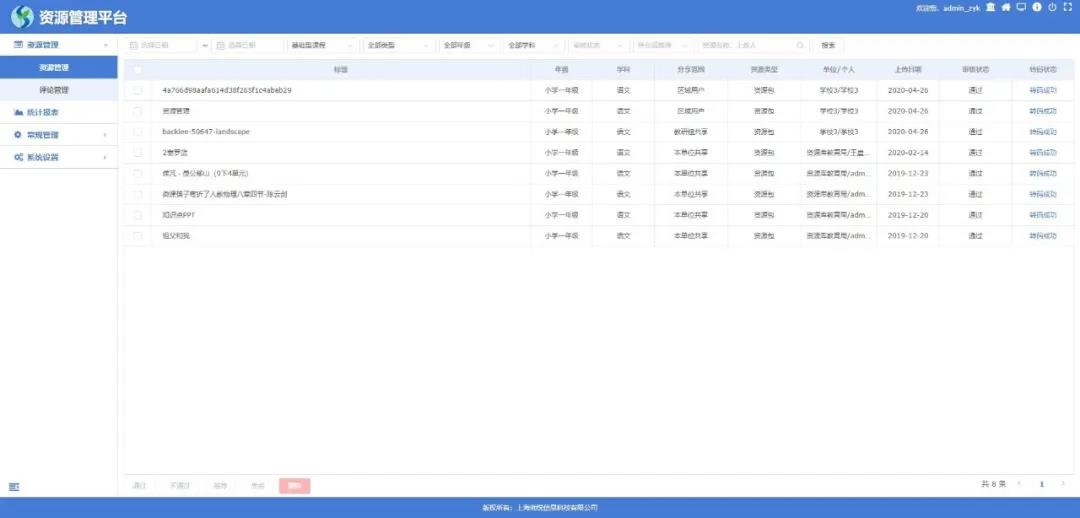The height and width of the screenshot is (518, 1080).
Task: Click 转码成功 link in backlee-50647-landscape row
Action: (1042, 132)
